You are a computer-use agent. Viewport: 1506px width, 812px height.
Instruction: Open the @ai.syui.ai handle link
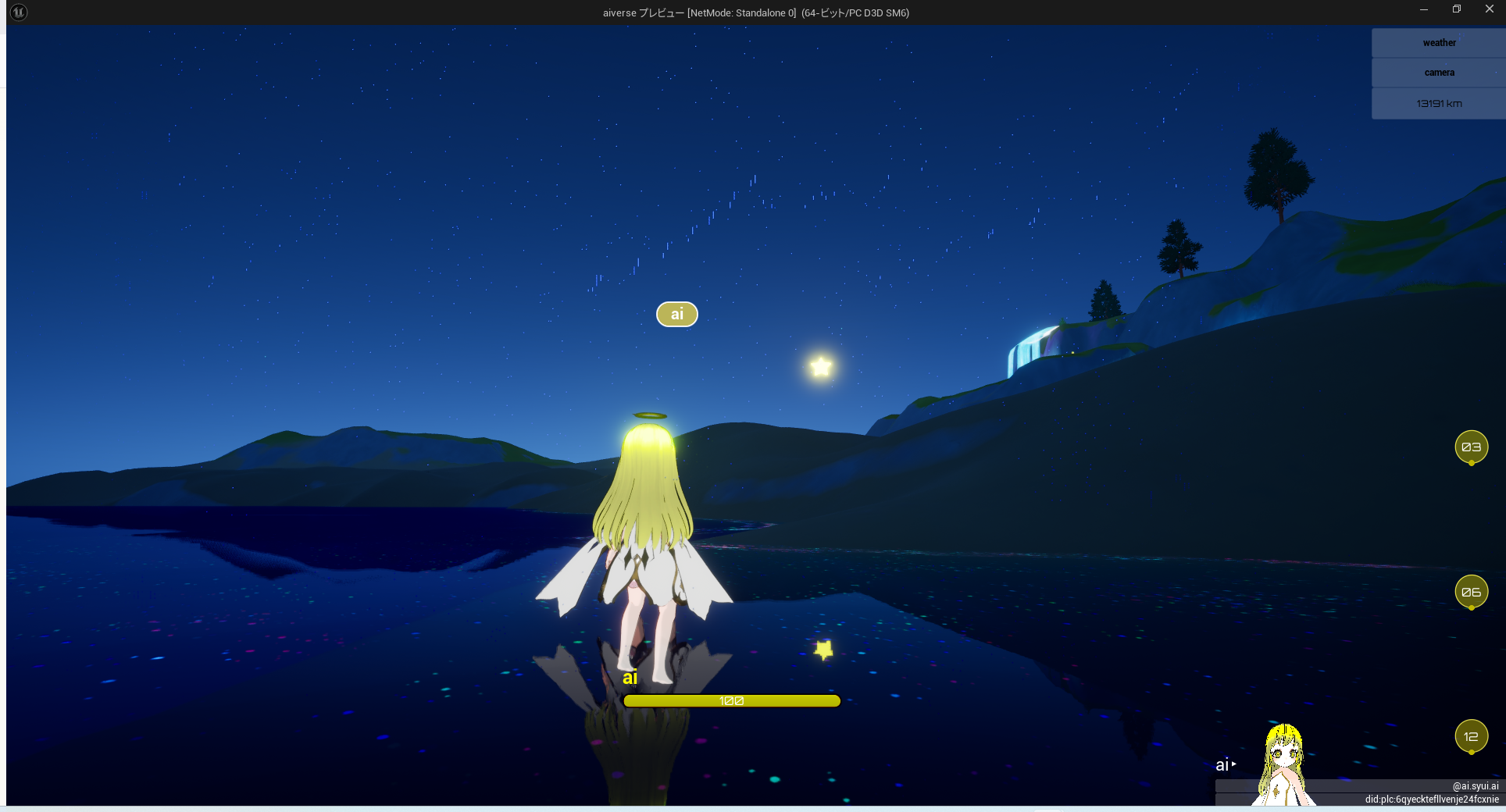(x=1475, y=786)
